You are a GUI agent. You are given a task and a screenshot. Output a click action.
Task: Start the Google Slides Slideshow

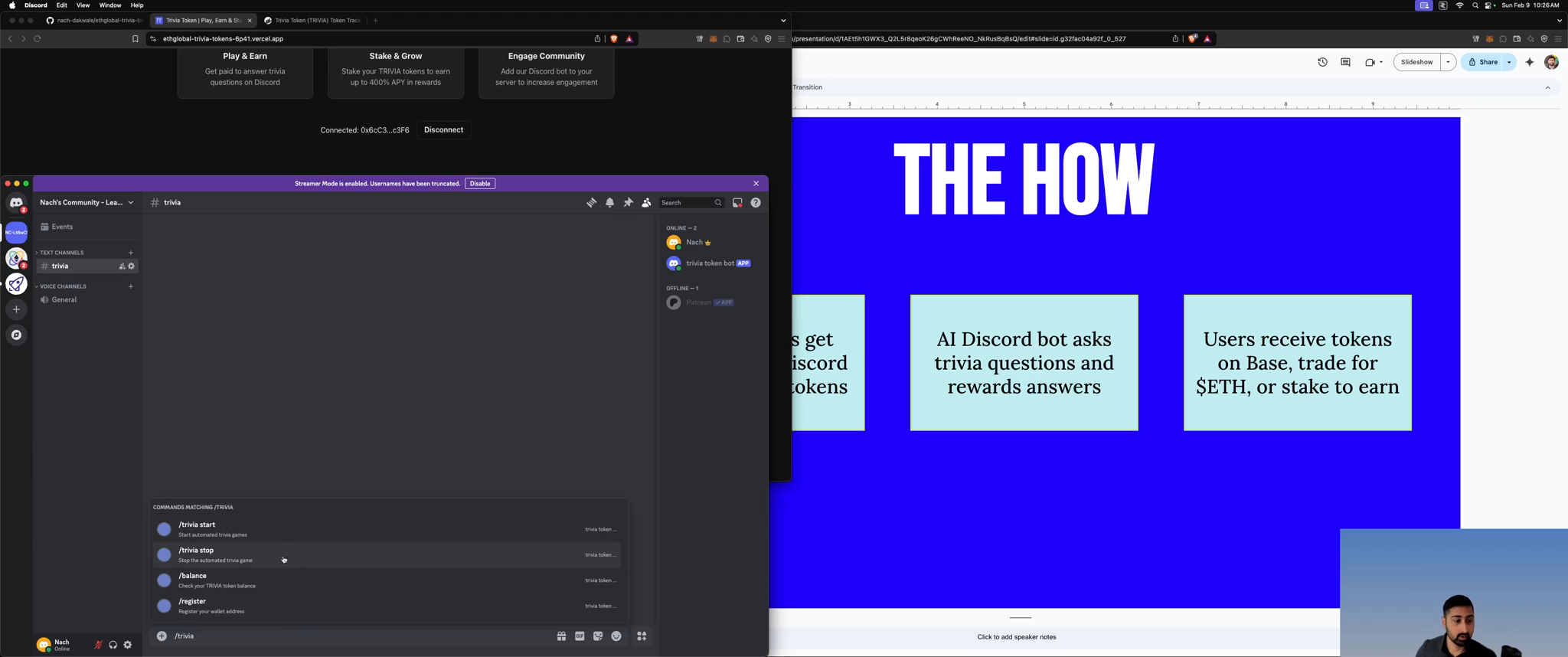[1417, 63]
